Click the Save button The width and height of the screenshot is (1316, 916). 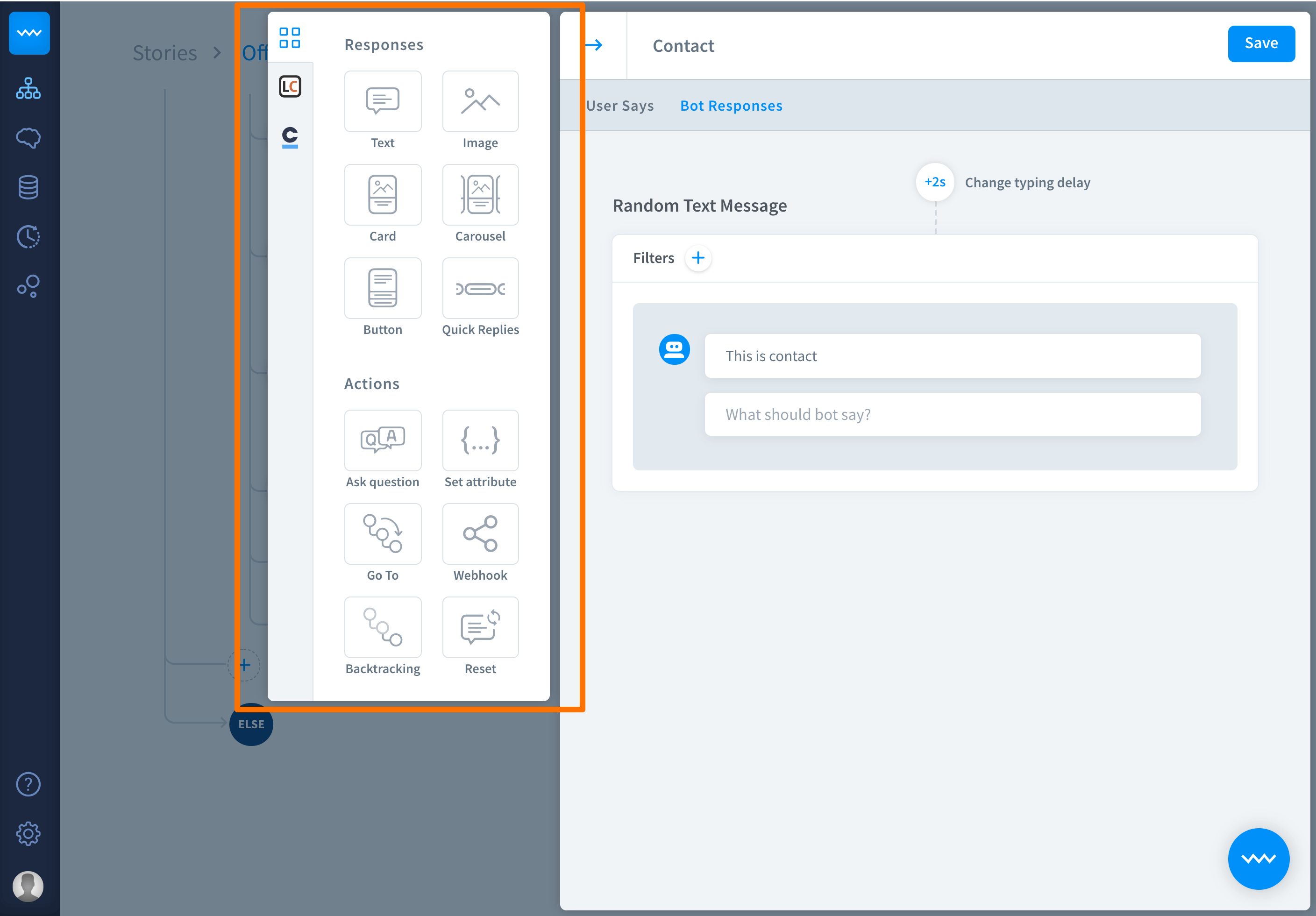(x=1260, y=43)
